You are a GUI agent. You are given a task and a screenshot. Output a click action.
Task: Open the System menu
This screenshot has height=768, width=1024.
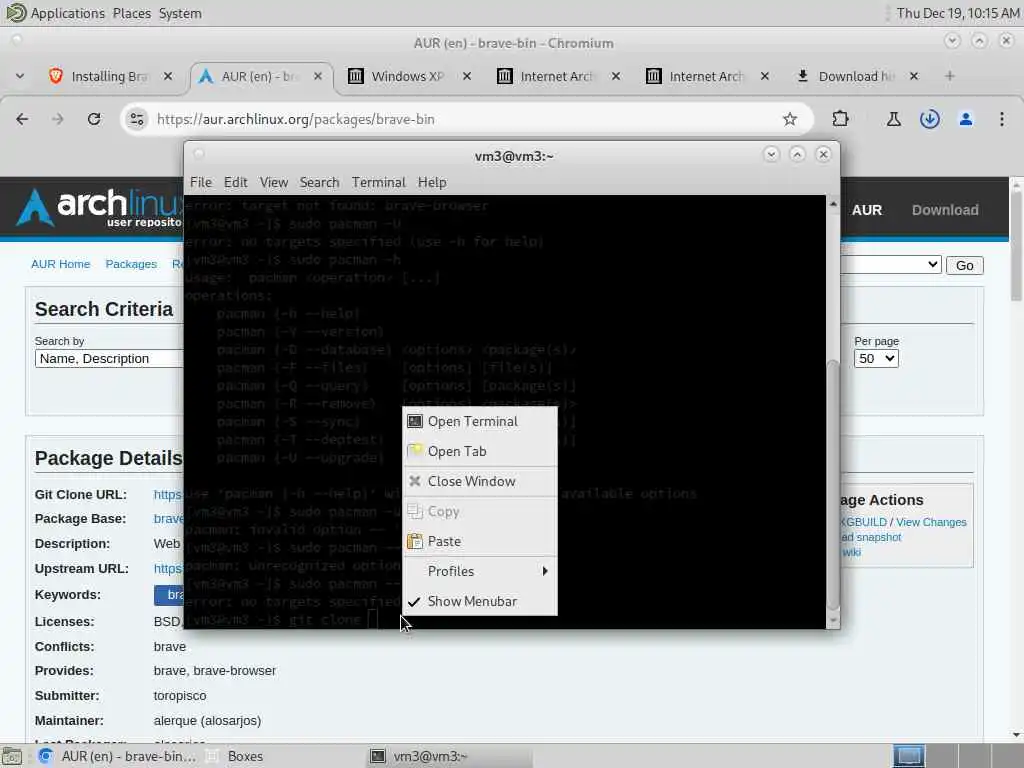180,13
